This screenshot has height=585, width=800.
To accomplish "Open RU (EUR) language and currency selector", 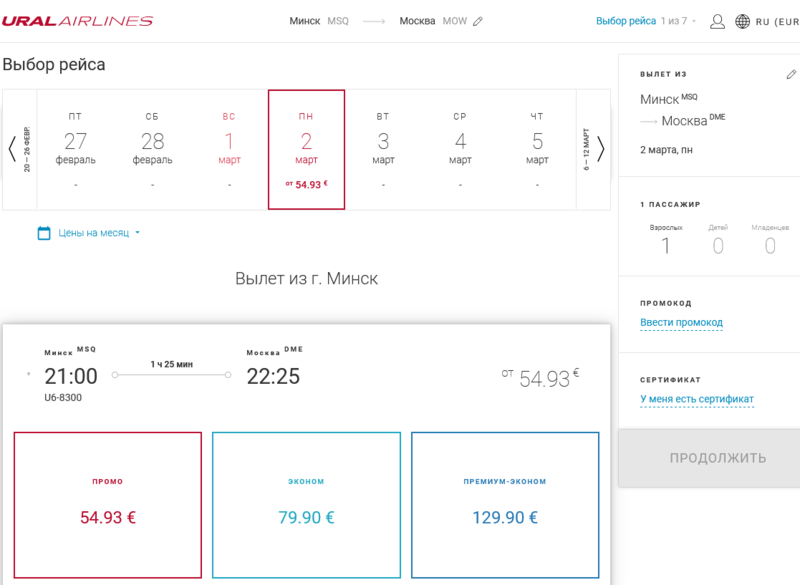I will [x=777, y=21].
